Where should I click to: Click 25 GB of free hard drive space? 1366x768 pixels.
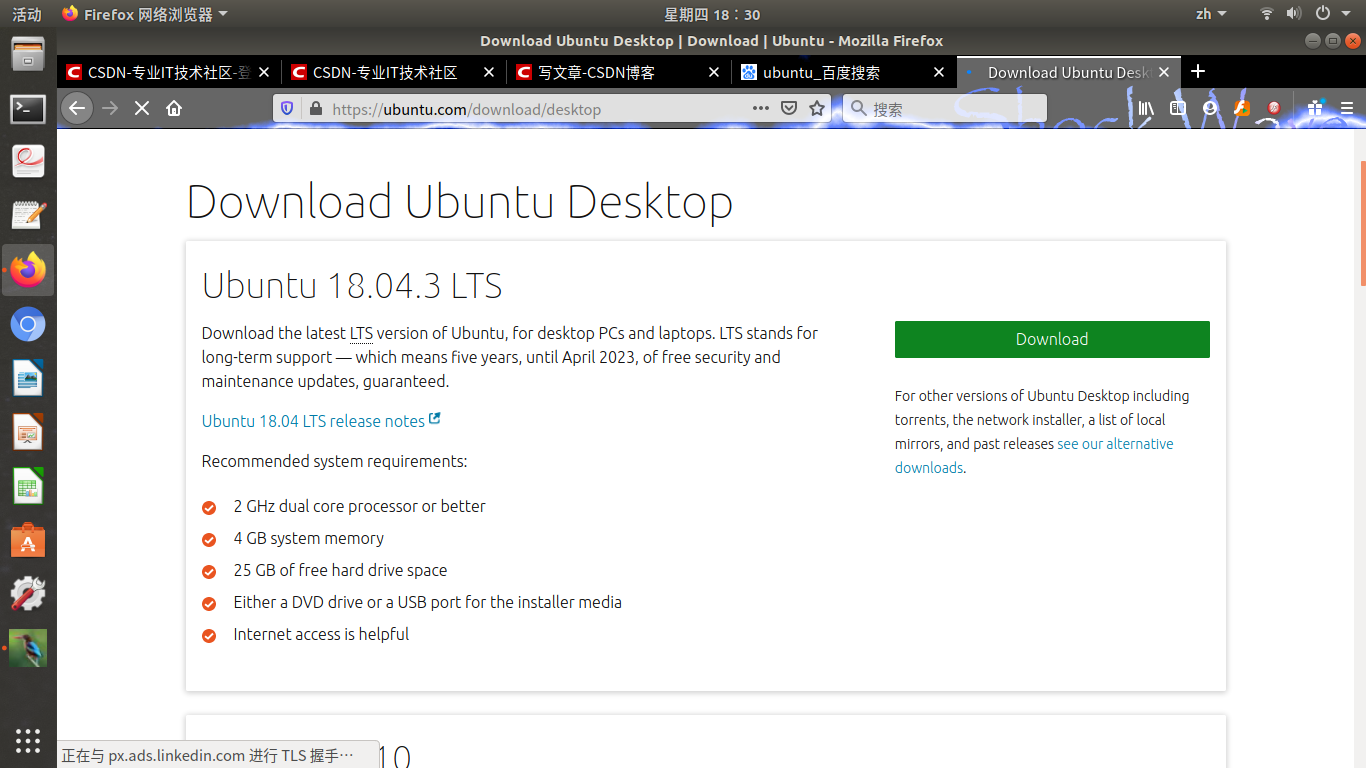point(340,570)
